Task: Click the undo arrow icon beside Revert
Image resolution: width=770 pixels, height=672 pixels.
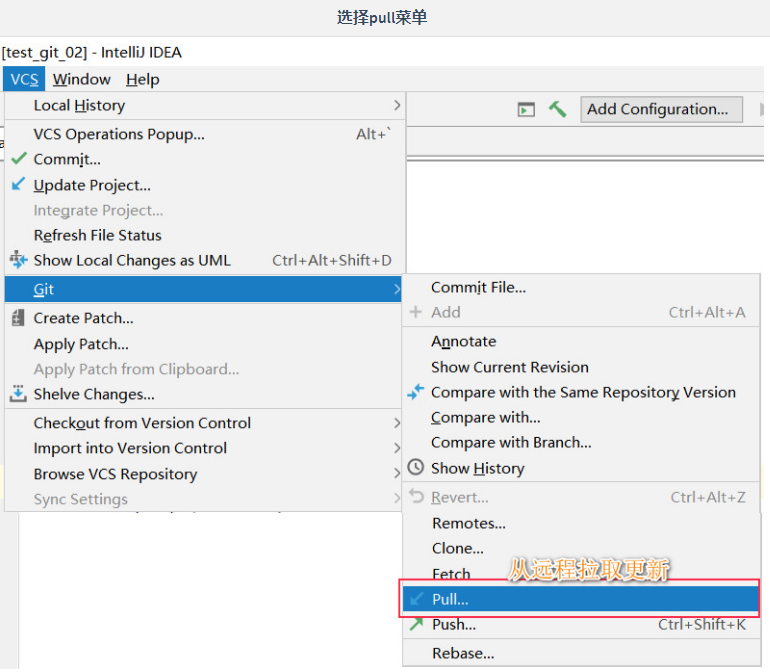Action: [x=416, y=496]
